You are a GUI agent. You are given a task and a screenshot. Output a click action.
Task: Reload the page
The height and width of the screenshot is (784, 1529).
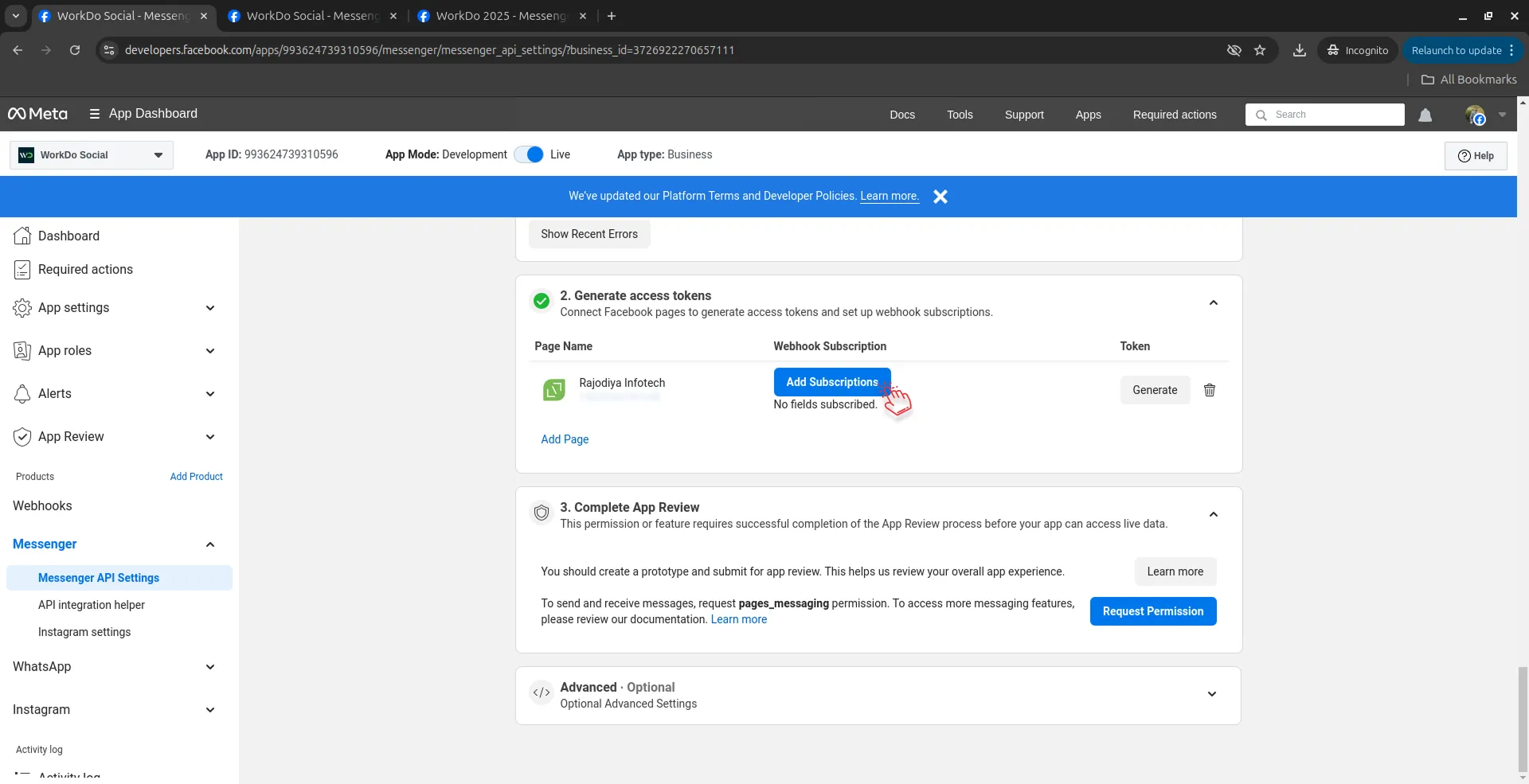click(75, 50)
